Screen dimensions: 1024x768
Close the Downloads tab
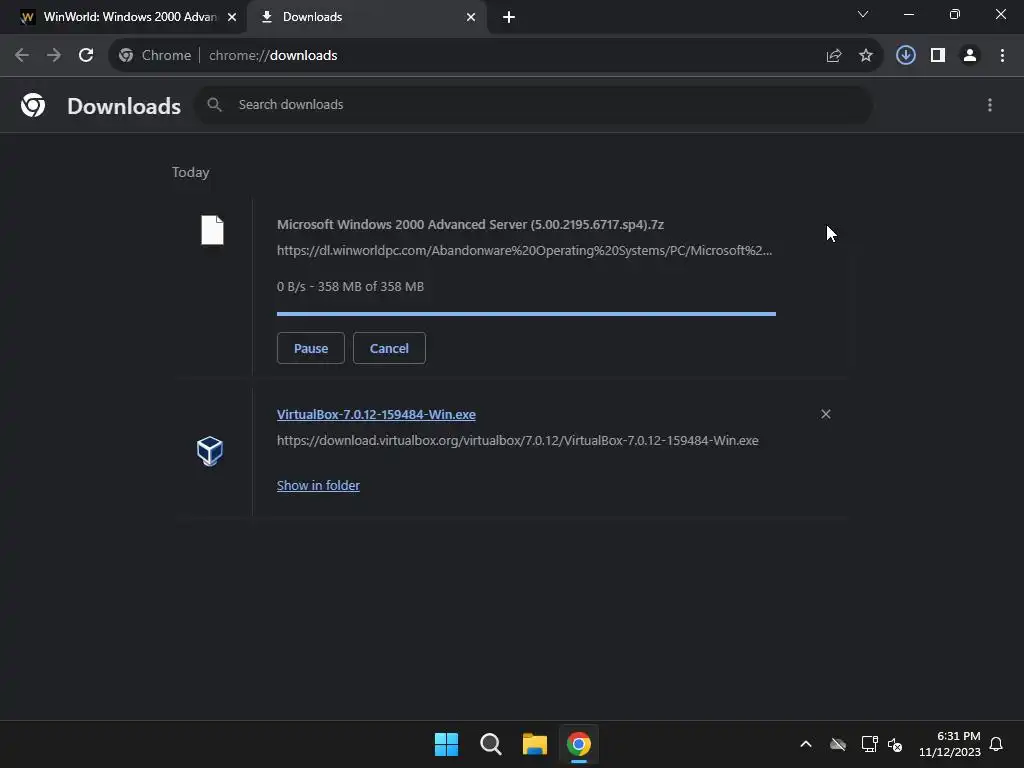point(471,17)
